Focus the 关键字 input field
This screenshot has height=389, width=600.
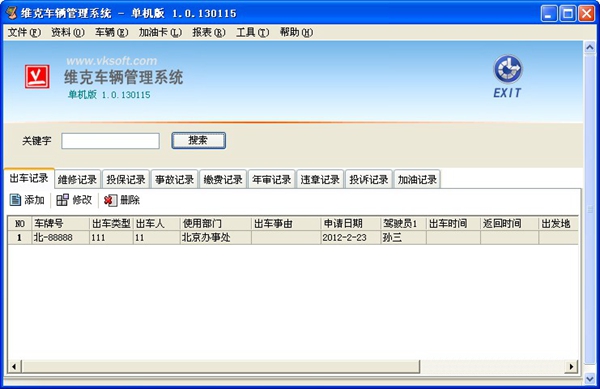click(111, 141)
